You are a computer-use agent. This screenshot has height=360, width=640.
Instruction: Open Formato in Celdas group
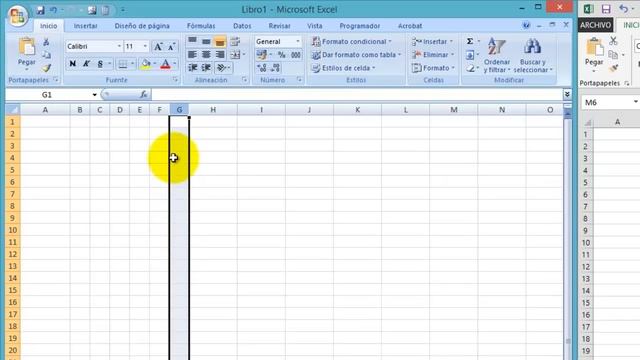coord(433,68)
